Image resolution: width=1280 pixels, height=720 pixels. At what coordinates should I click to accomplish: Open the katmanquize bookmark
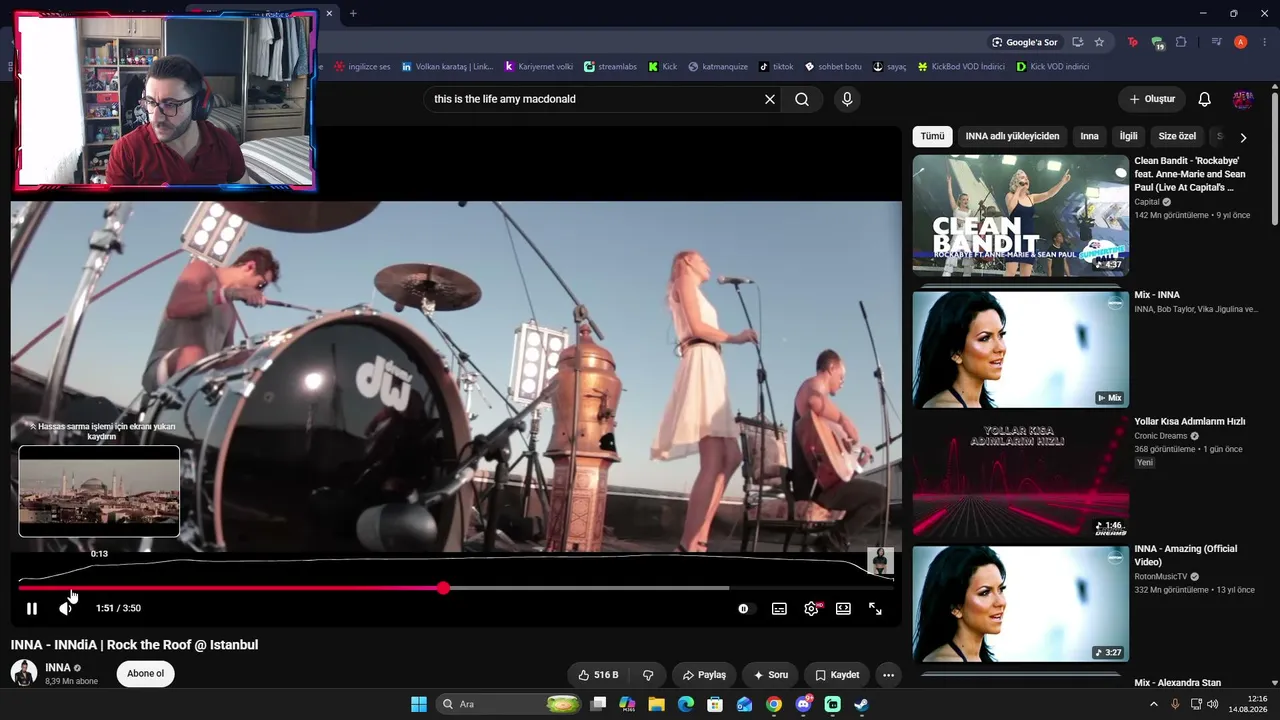[x=718, y=67]
